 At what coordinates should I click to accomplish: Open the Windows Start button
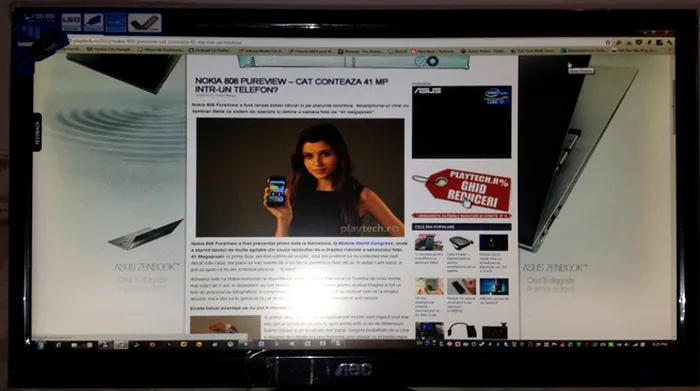(41, 345)
